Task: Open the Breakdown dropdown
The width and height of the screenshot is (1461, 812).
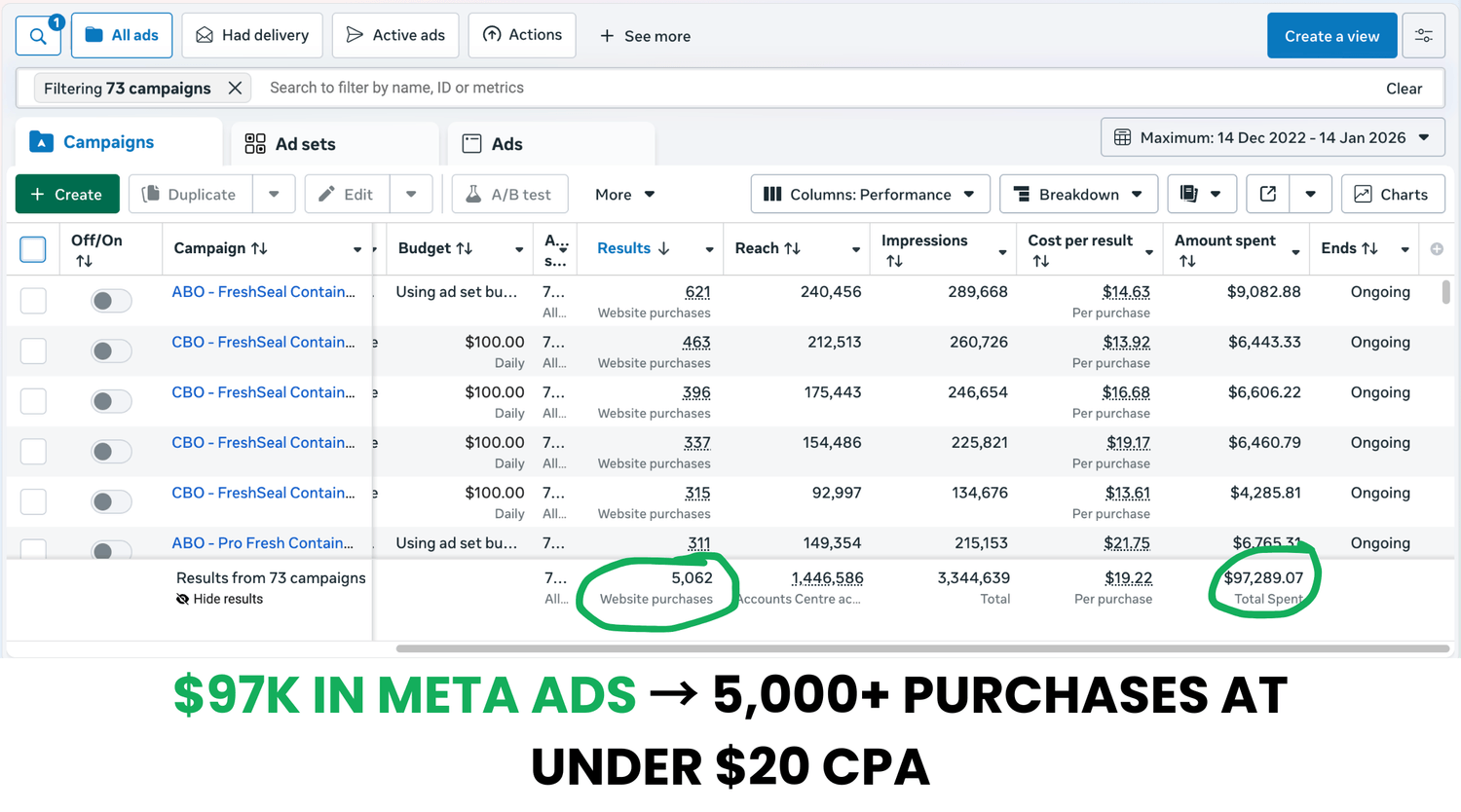Action: click(1077, 194)
